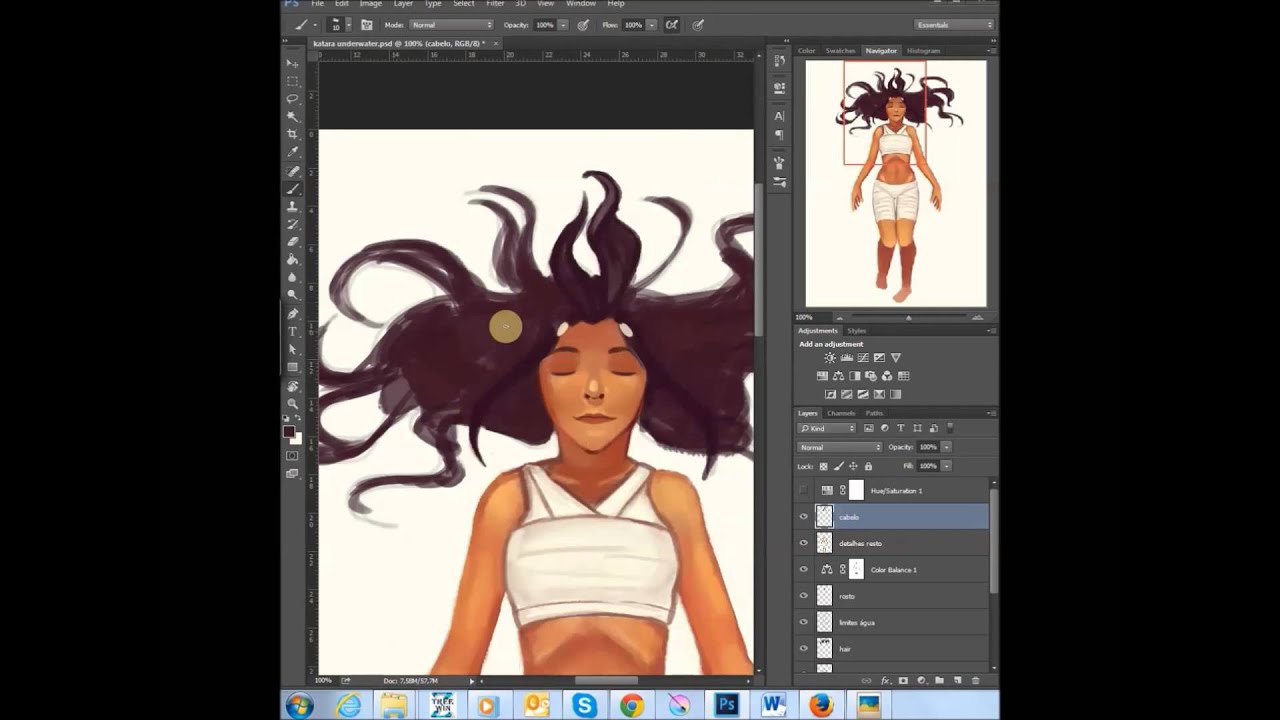Screen dimensions: 1280x720
Task: Add layer mask icon
Action: 904,680
